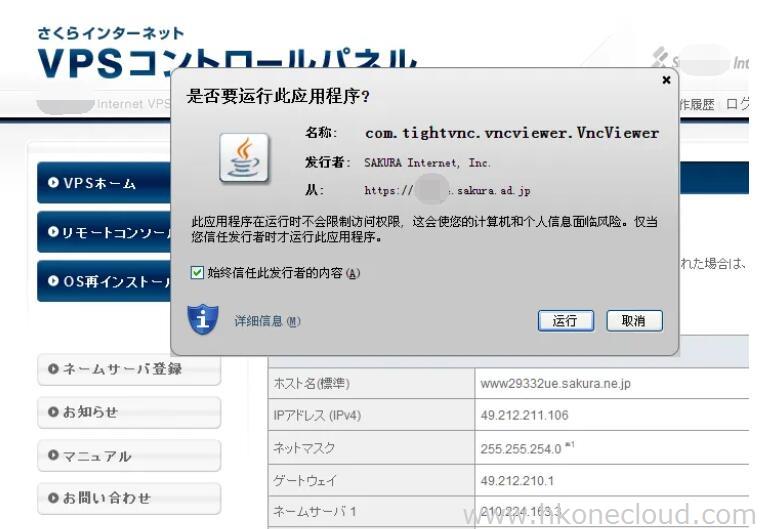Click the bullet icon beside お知らせ
Image resolution: width=769 pixels, height=529 pixels.
(x=53, y=412)
